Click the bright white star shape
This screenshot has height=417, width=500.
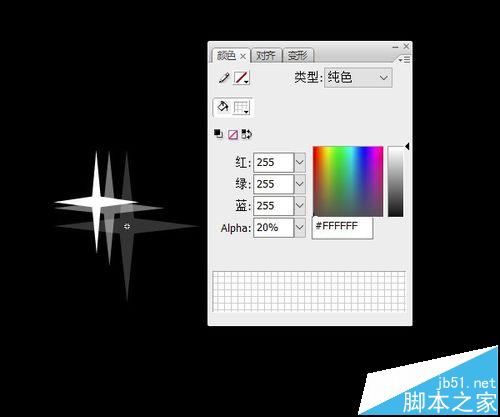96,202
